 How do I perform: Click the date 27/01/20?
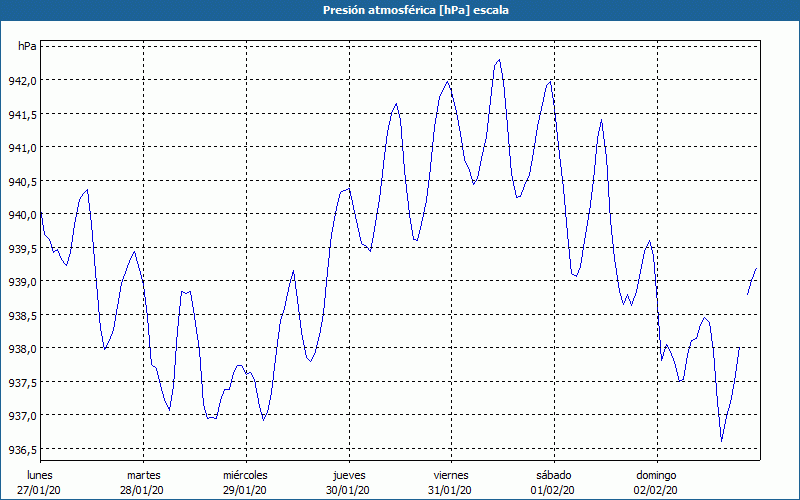pos(39,490)
